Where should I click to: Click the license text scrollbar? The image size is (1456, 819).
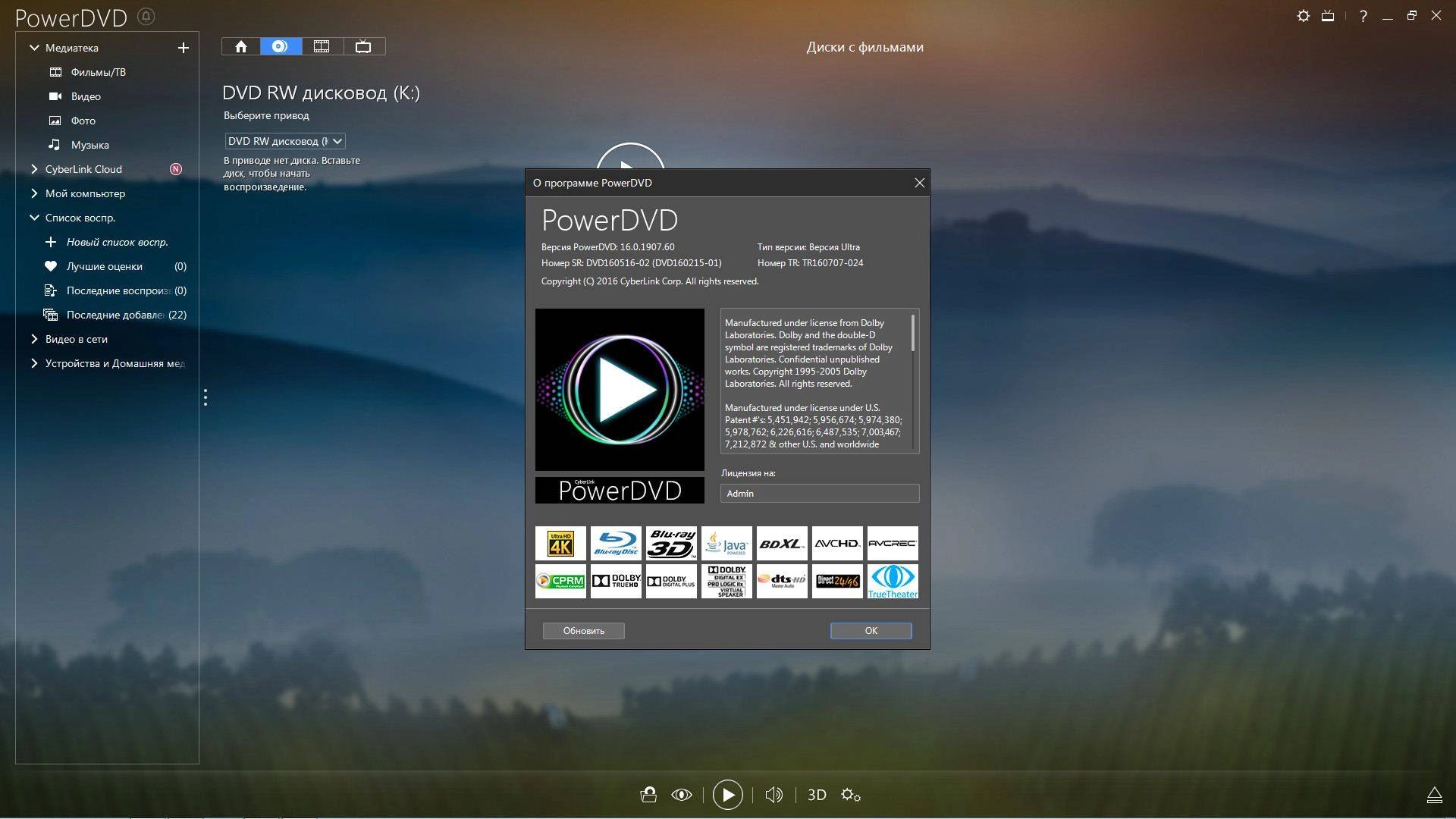[913, 334]
